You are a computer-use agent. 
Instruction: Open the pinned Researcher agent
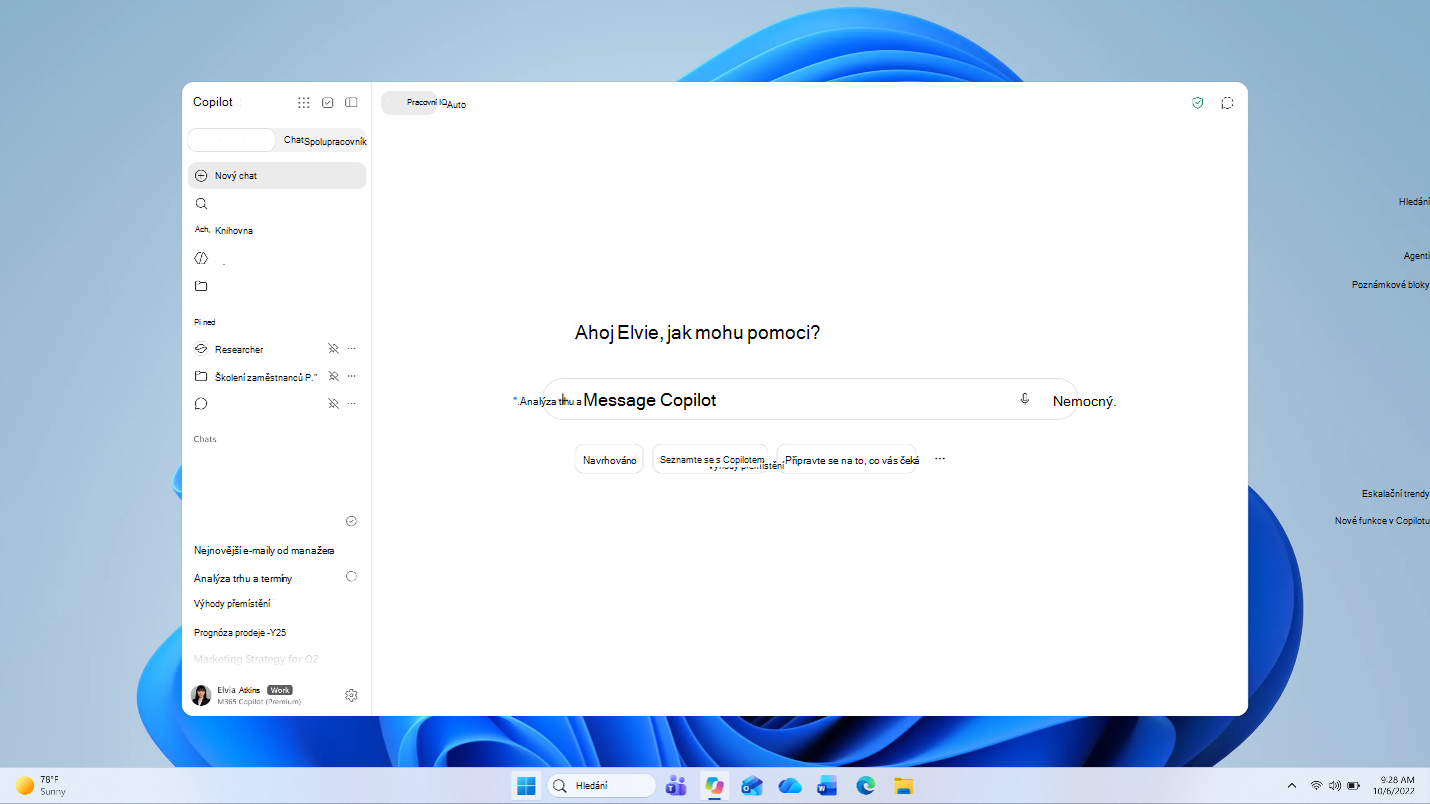(239, 350)
